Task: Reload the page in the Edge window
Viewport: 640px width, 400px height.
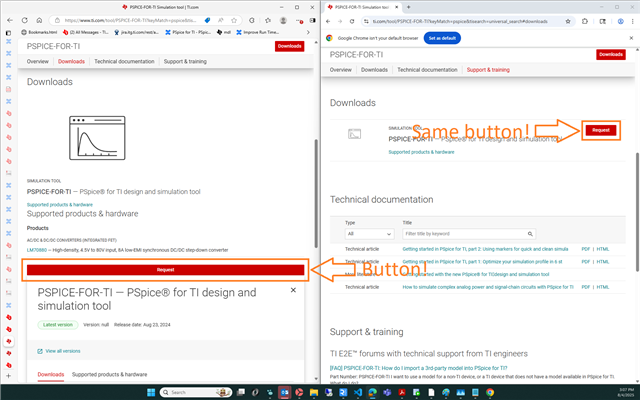Action: coord(24,20)
